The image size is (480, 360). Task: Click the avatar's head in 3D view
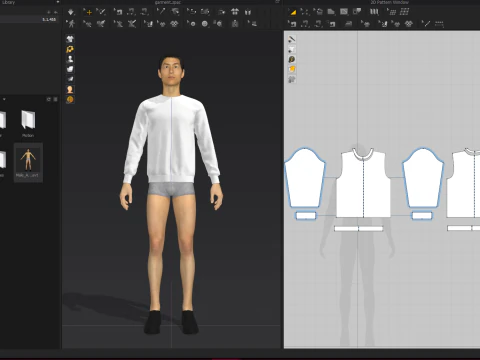point(171,70)
